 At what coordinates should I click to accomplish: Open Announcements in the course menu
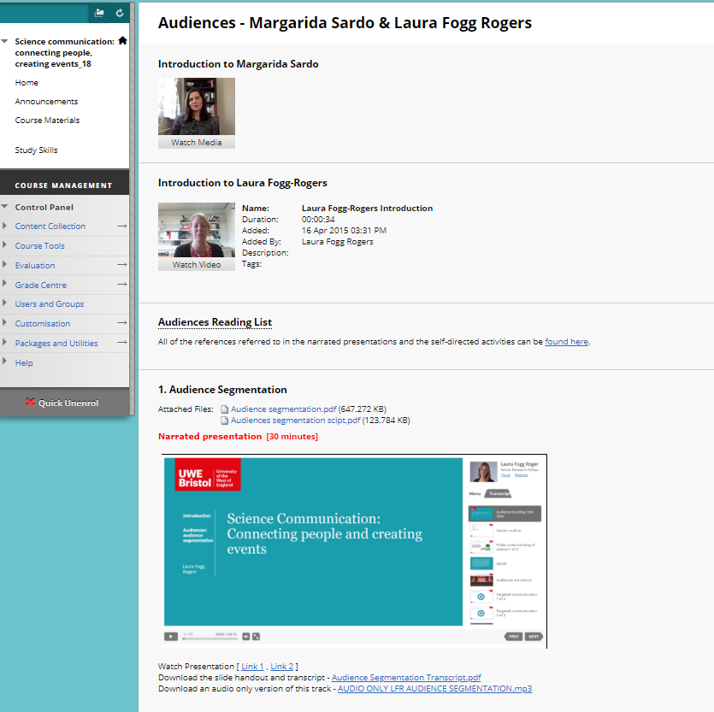click(x=46, y=101)
